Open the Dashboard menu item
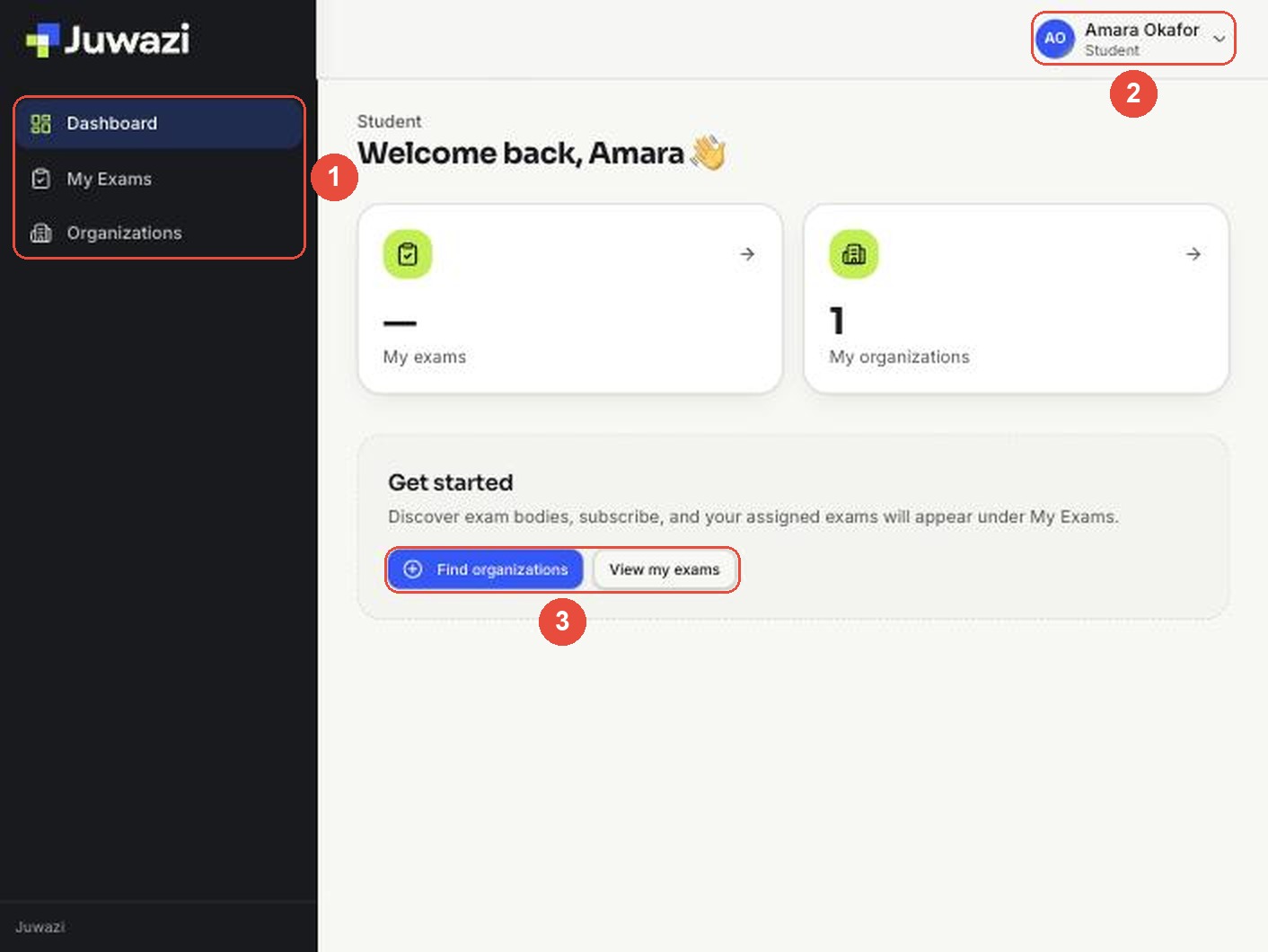This screenshot has height=952, width=1268. click(159, 124)
